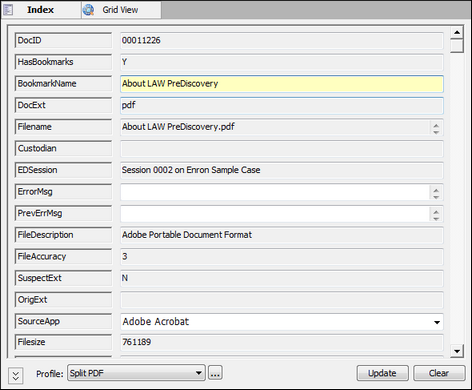Click the DocExt field containing pdf

pyautogui.click(x=282, y=106)
